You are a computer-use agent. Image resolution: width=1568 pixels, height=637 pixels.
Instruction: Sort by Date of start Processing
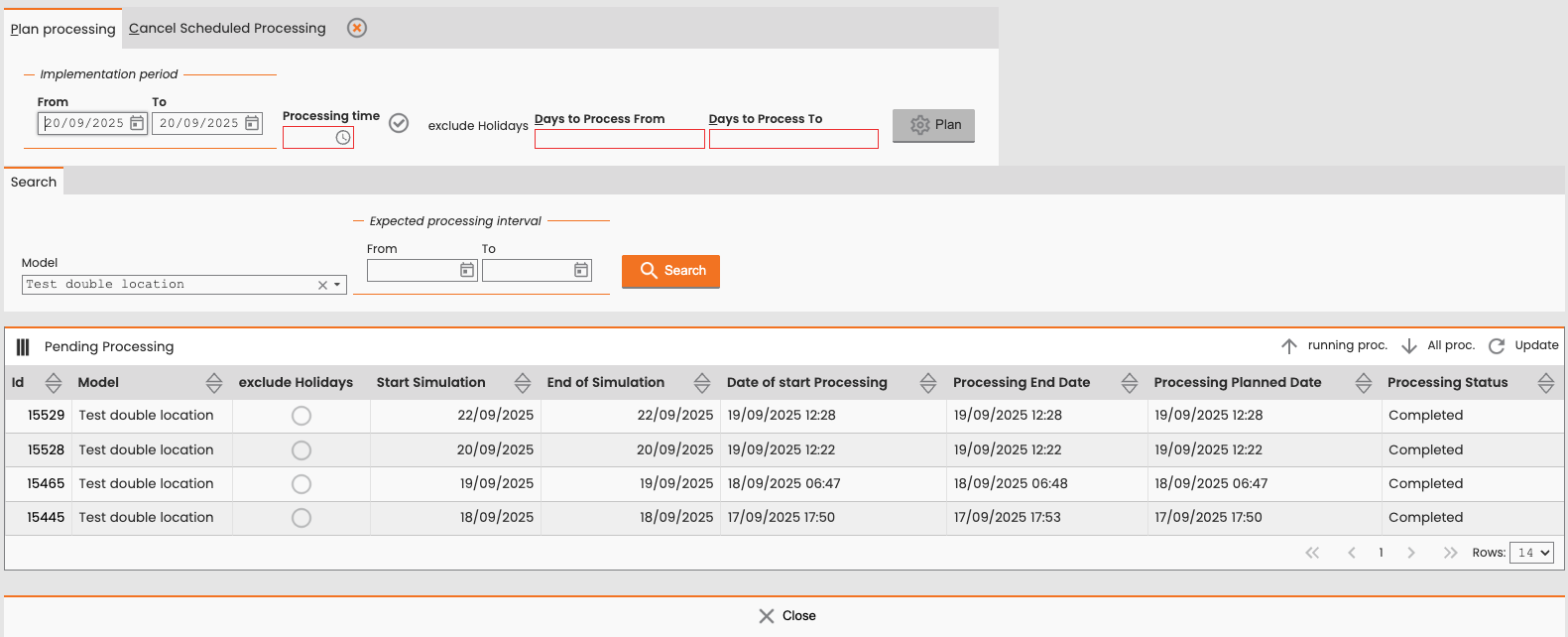pos(928,383)
